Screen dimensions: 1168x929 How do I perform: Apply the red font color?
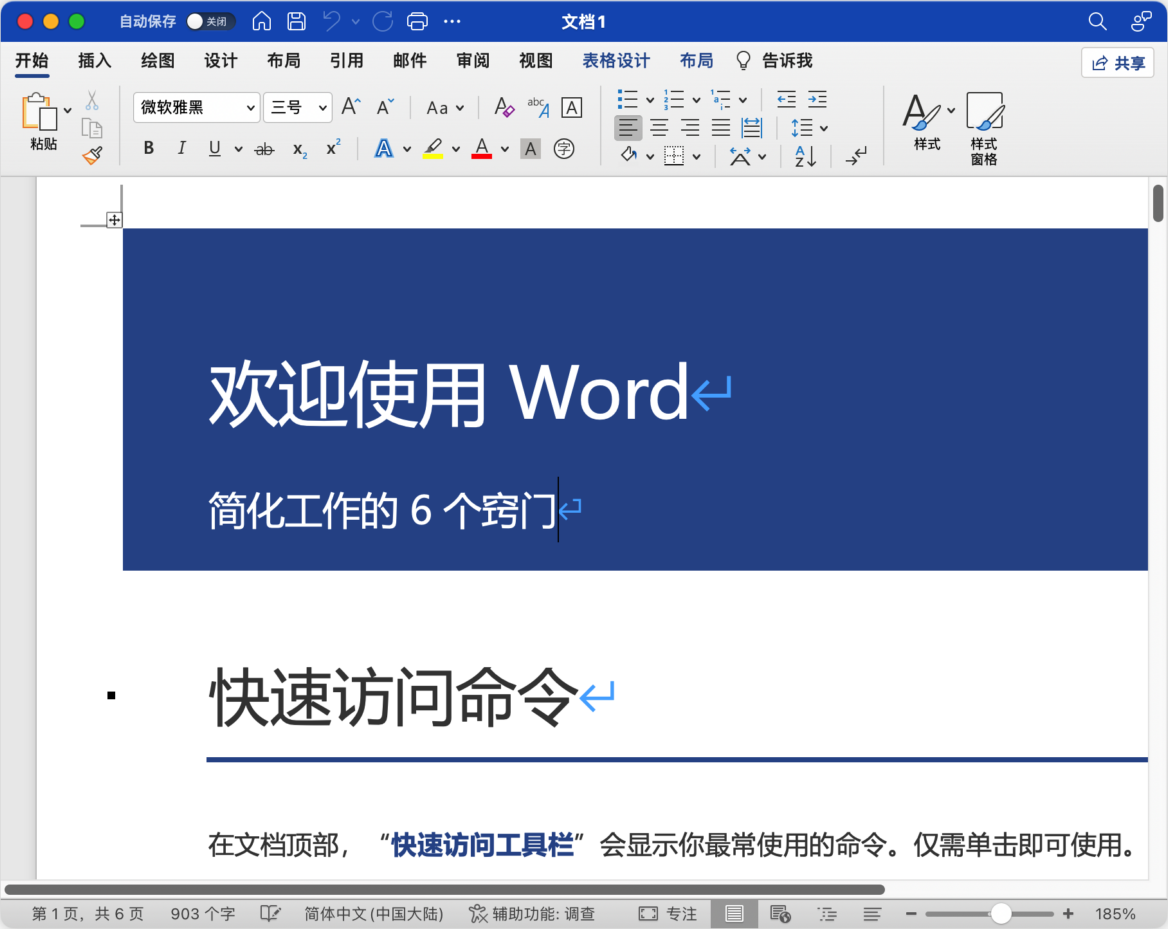pos(482,148)
